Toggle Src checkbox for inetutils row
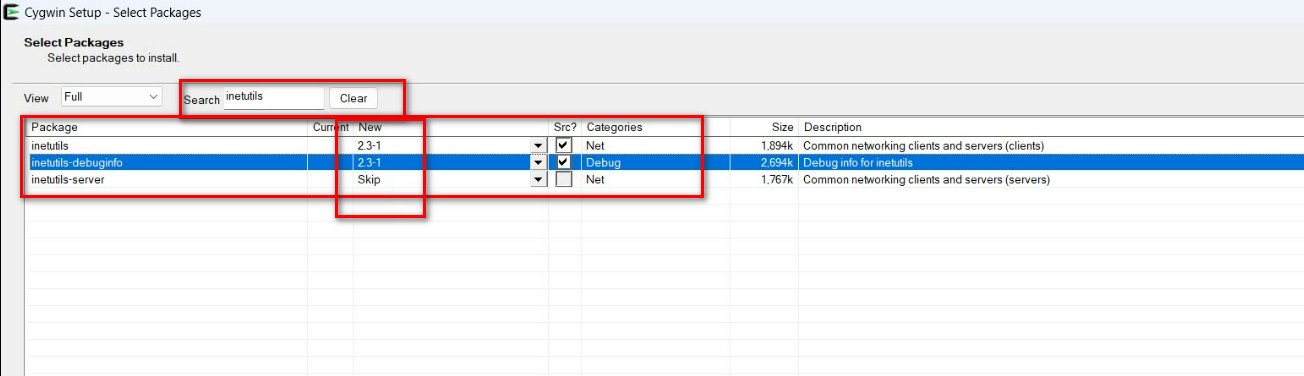The image size is (1304, 376). 564,145
